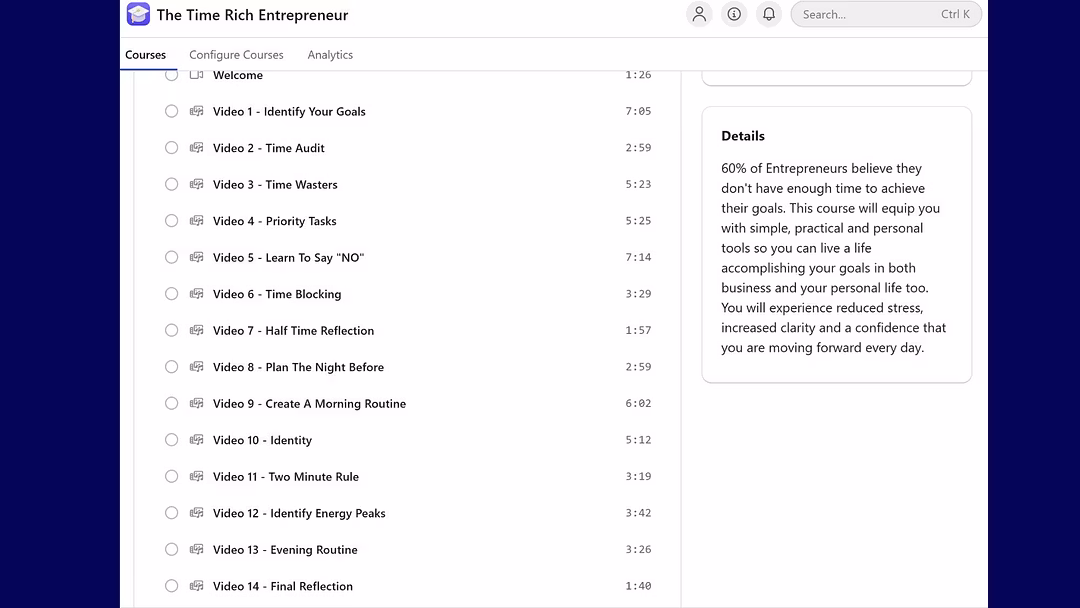Click video icon beside Video 6 lesson
Screen dimensions: 1080x608
(x=197, y=294)
